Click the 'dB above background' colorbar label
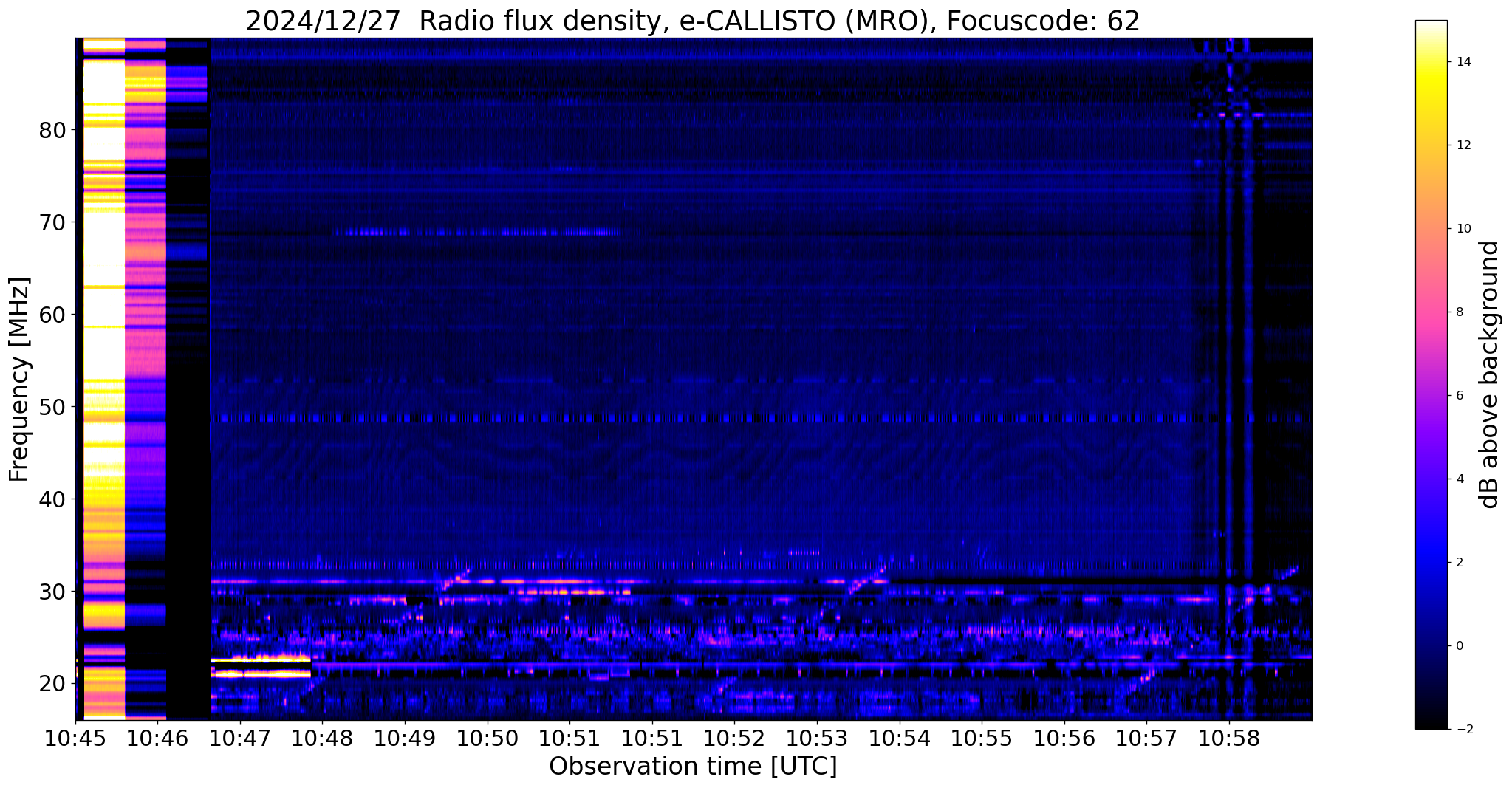Image resolution: width=1512 pixels, height=788 pixels. pos(1490,374)
